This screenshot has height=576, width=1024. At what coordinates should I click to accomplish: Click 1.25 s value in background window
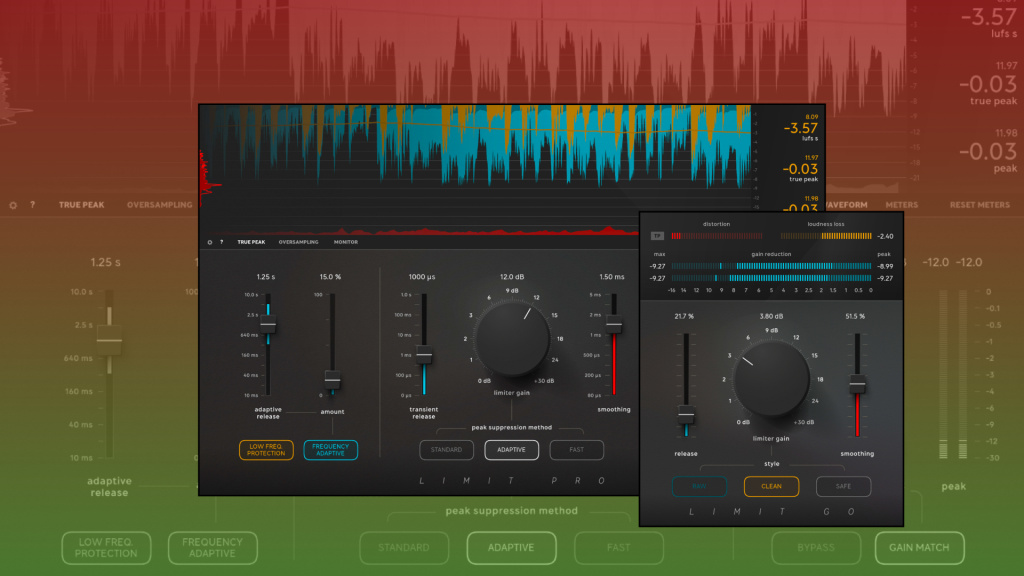click(x=105, y=263)
